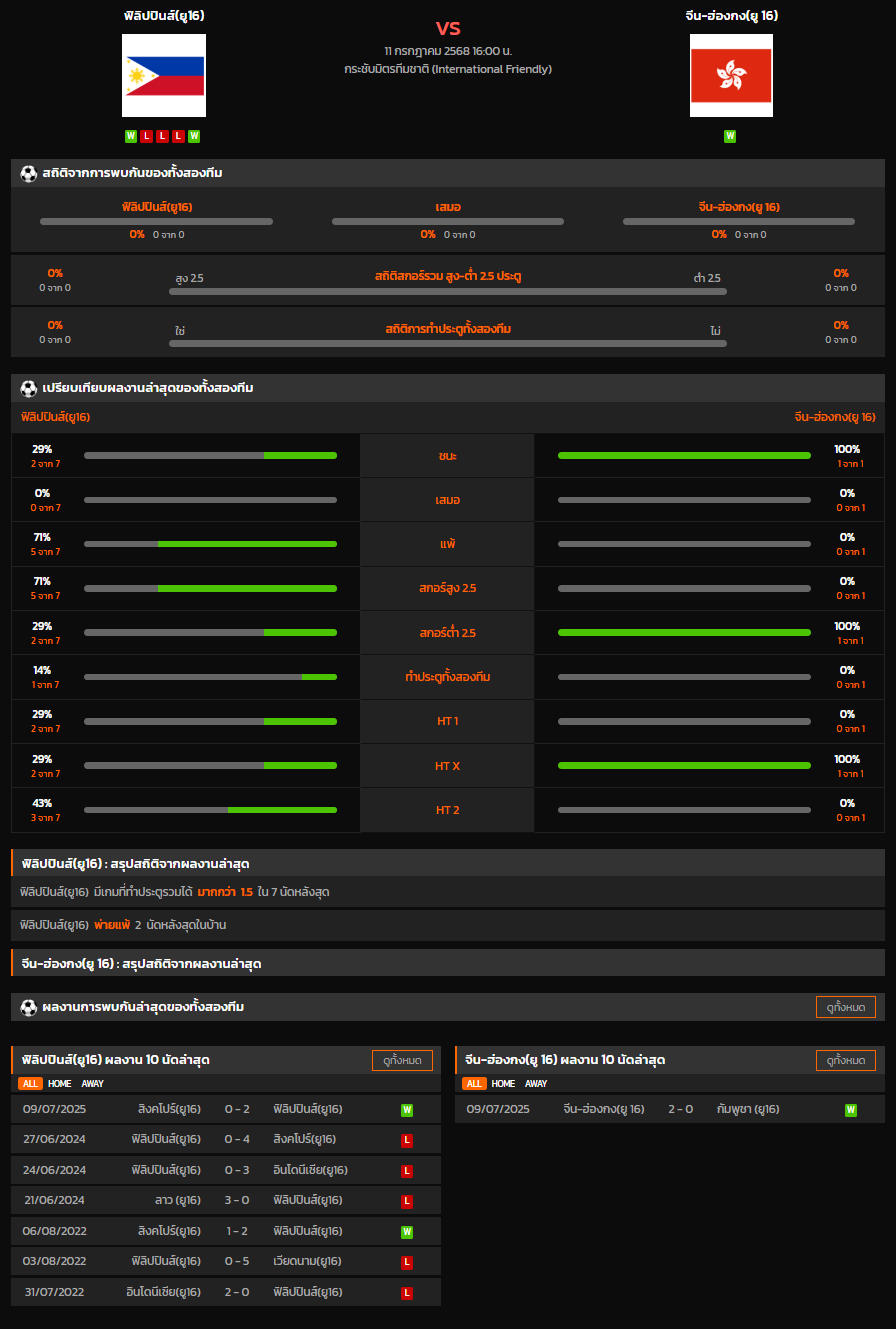The width and height of the screenshot is (896, 1329).
Task: Click the soccer ball icon beside recent form comparison header
Action: 28,388
